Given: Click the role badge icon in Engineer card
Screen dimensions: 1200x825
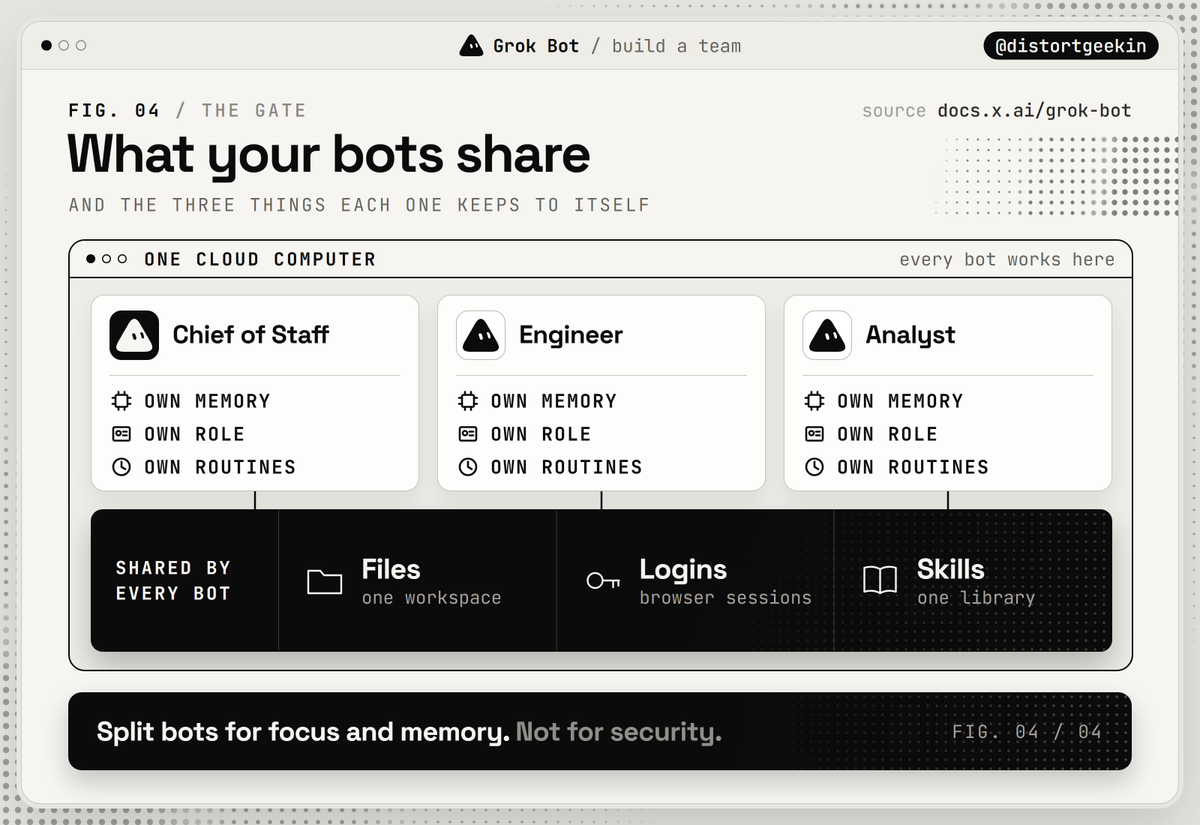Looking at the screenshot, I should click(x=468, y=434).
